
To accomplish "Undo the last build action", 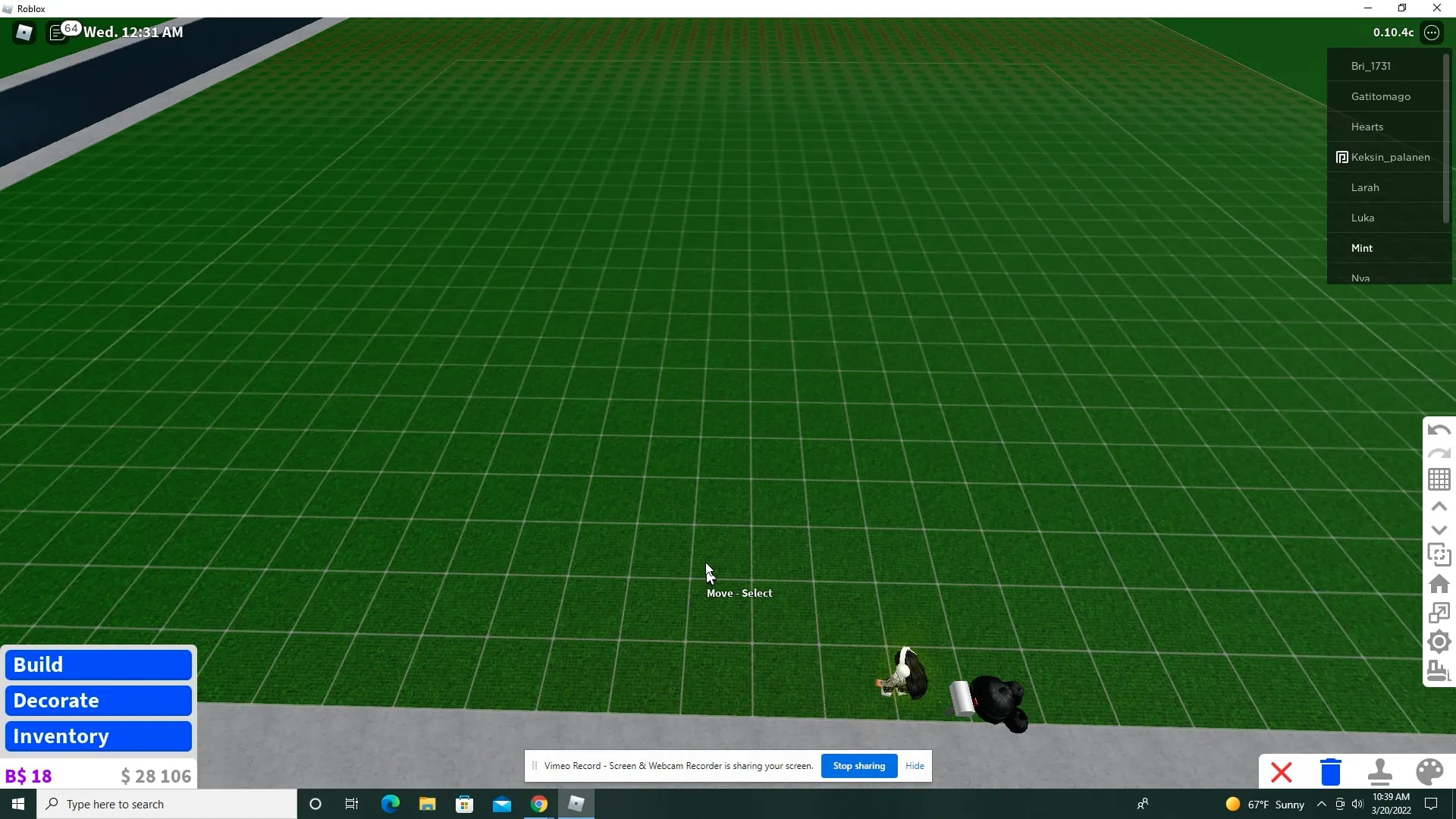I will [x=1439, y=430].
